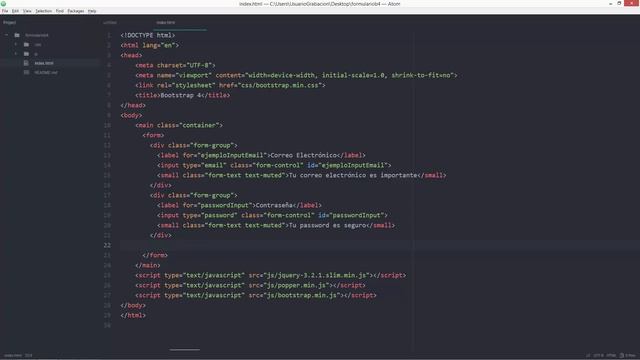Click the Atom app icon in title bar
Image resolution: width=640 pixels, height=360 pixels.
3,4
